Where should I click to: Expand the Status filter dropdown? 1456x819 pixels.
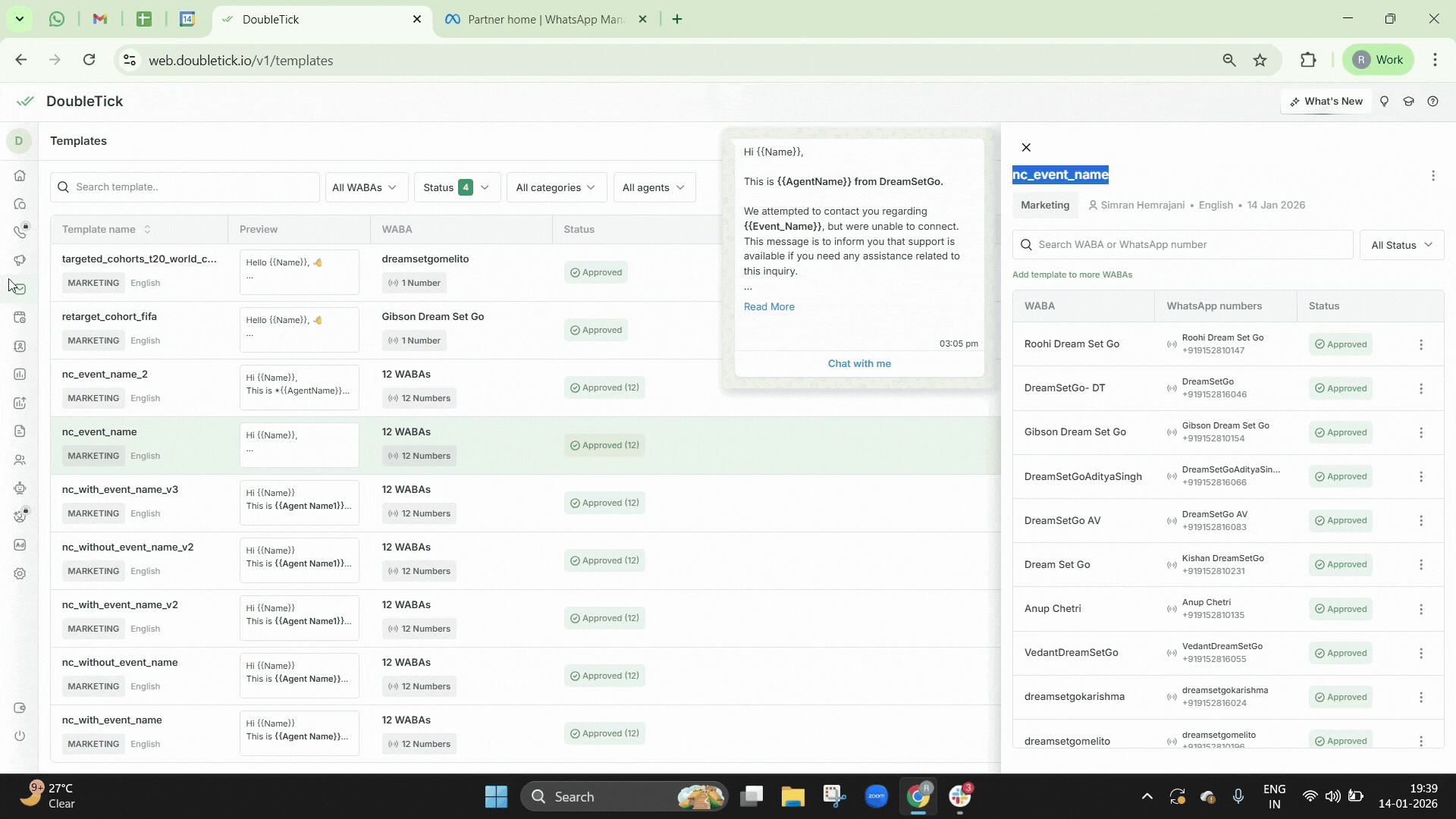coord(457,187)
